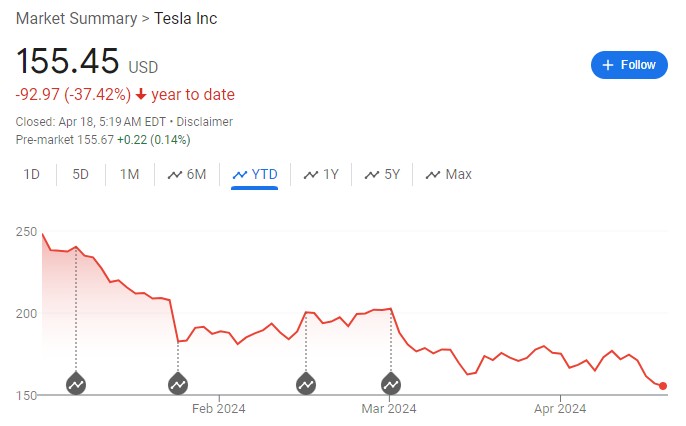Open the Market Summary link
Screen dimensions: 686x426
point(75,18)
